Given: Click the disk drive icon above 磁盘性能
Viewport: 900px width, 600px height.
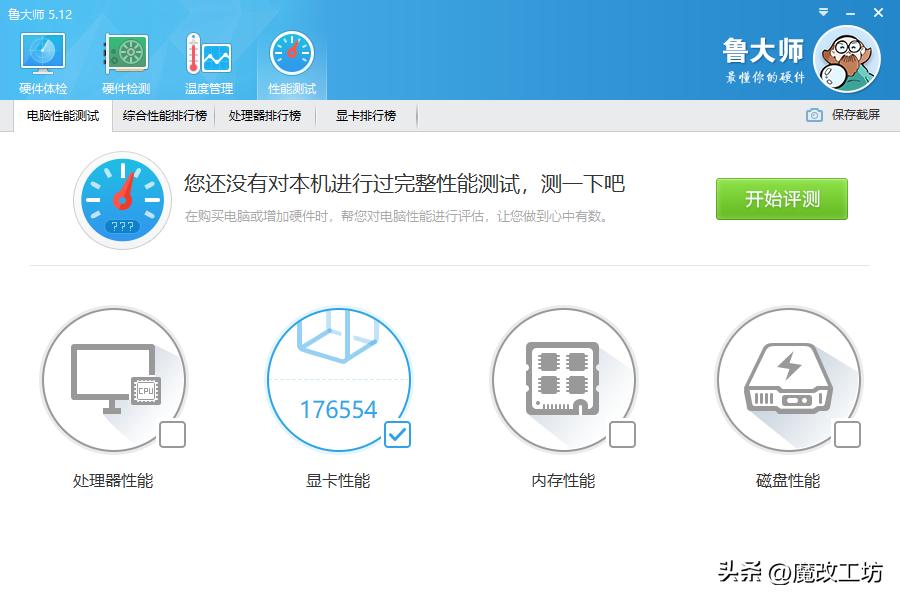Looking at the screenshot, I should (790, 375).
